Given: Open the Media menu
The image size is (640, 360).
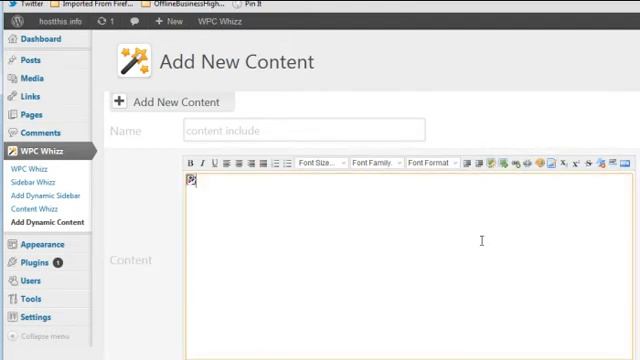Looking at the screenshot, I should (x=32, y=78).
